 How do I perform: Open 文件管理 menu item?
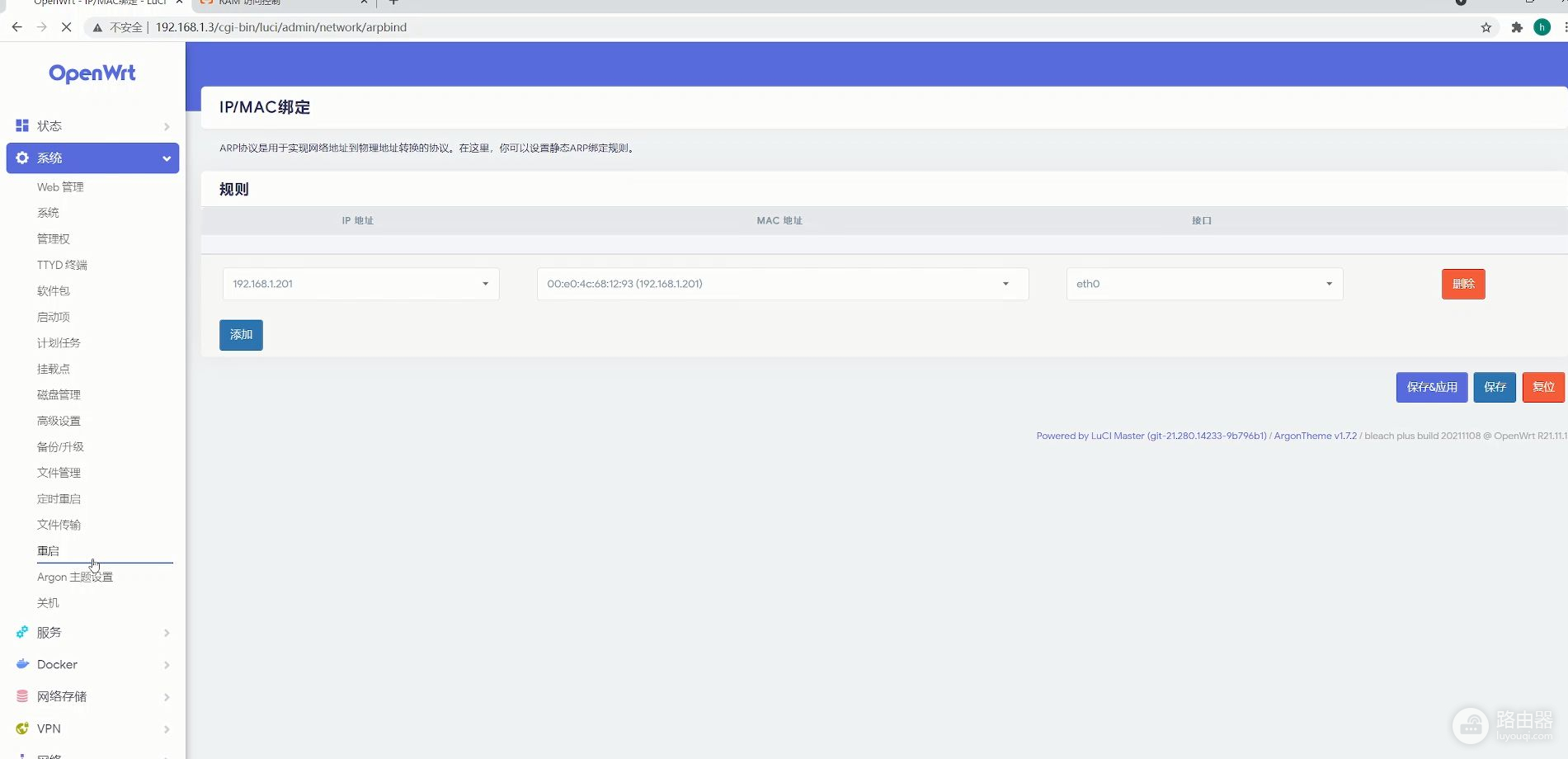pos(59,473)
